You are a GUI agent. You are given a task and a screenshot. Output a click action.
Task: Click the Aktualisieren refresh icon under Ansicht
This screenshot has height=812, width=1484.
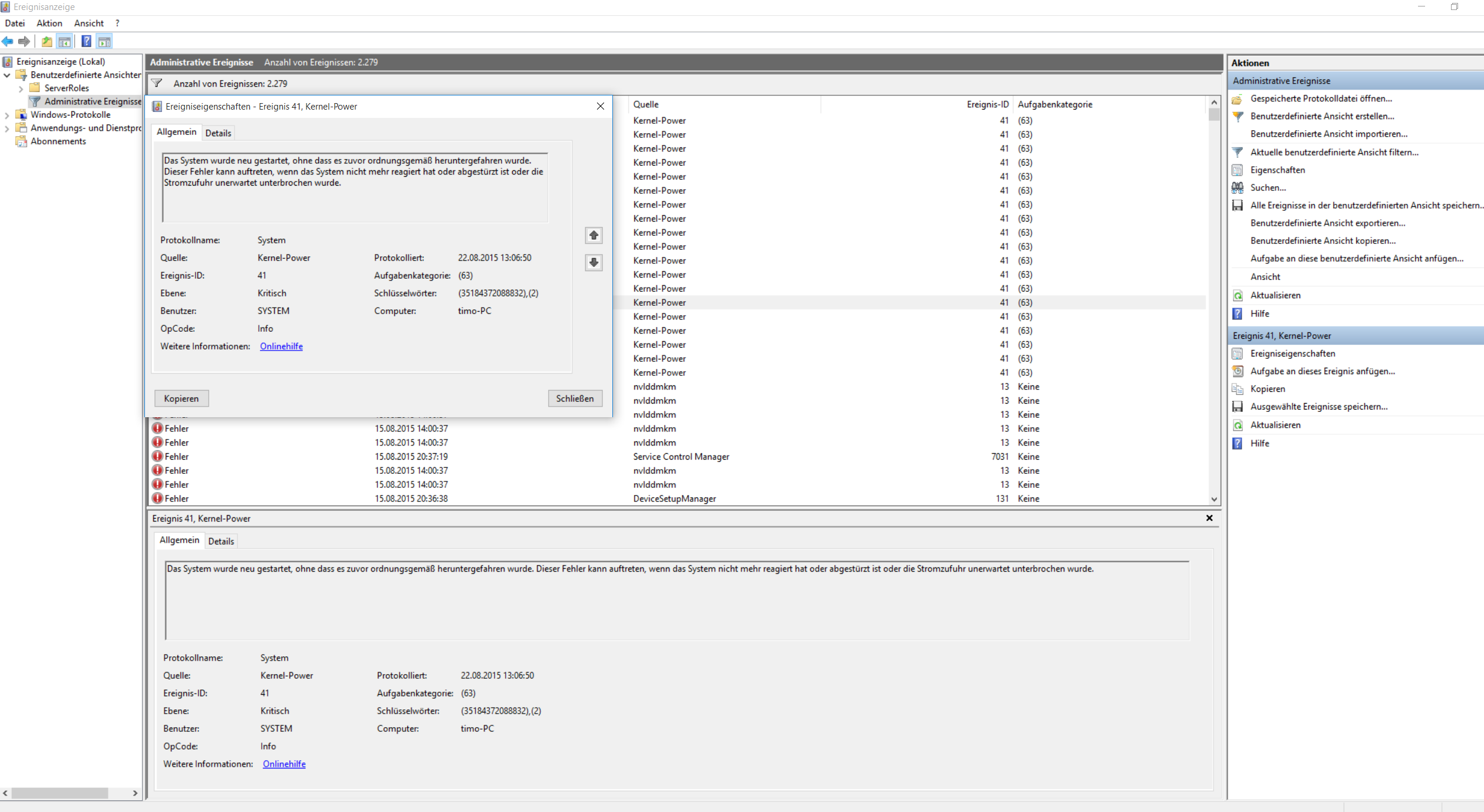click(x=1238, y=295)
